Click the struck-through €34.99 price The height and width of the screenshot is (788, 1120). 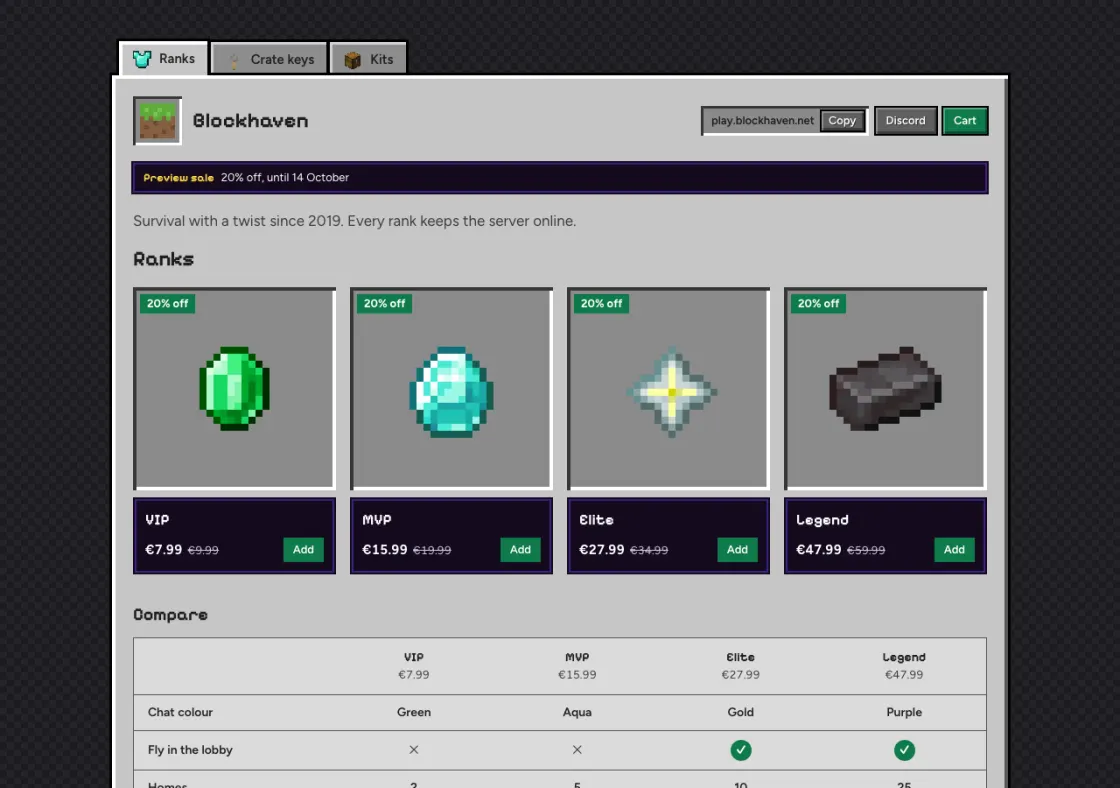coord(649,550)
